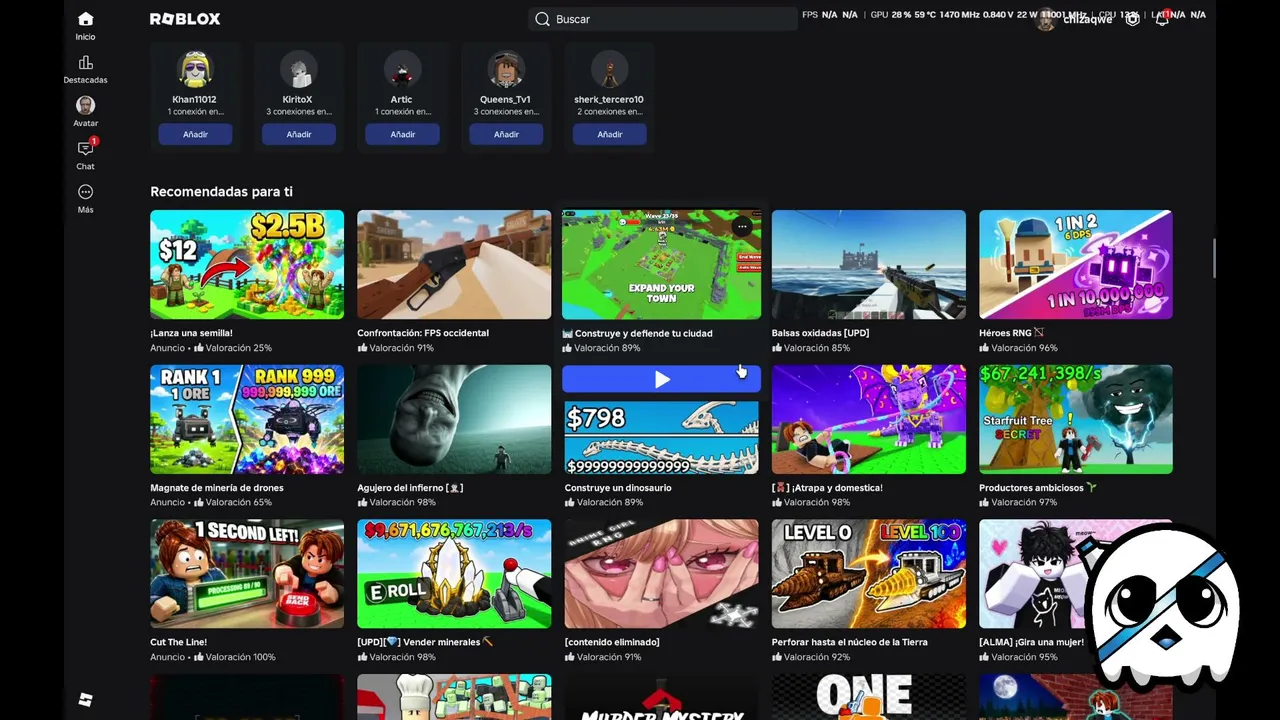
Task: Open the chizaqwe profile picture in the header
Action: coord(1046,20)
